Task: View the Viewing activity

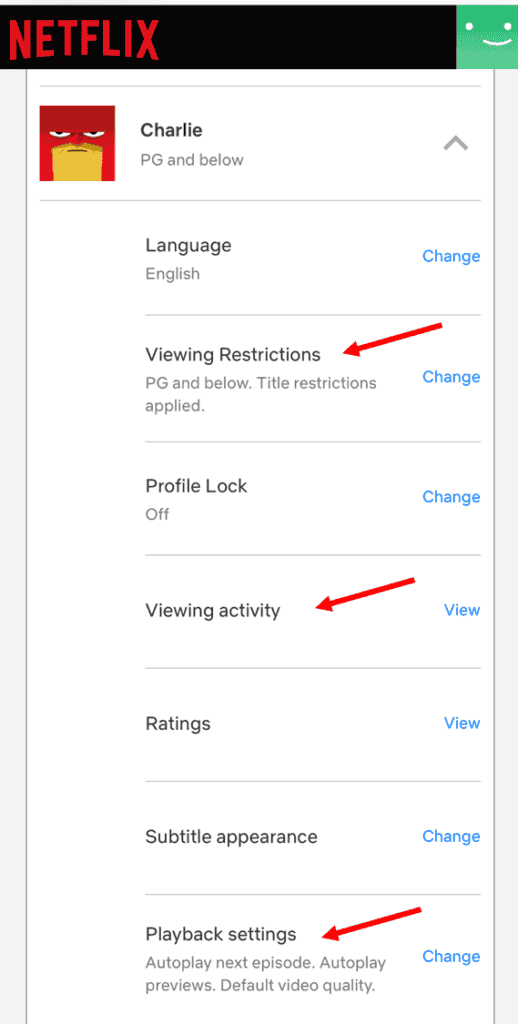Action: pyautogui.click(x=462, y=610)
